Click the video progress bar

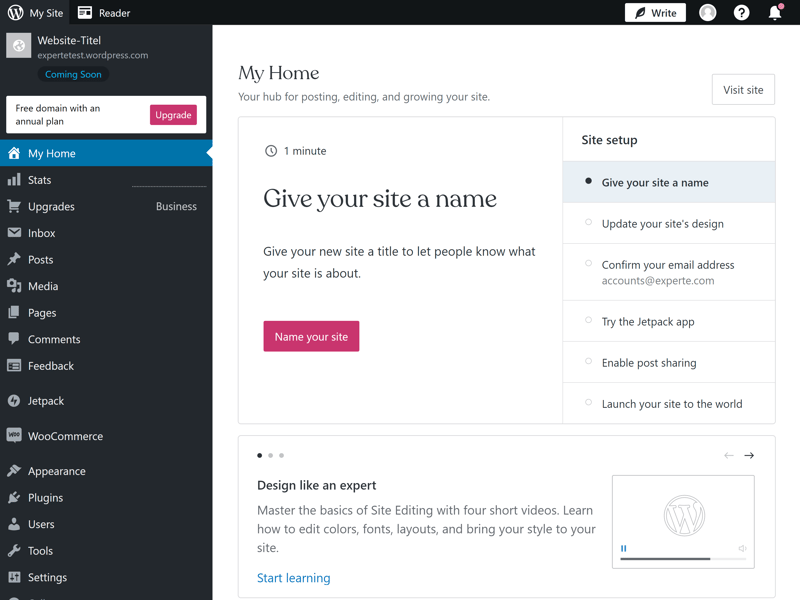coord(665,558)
